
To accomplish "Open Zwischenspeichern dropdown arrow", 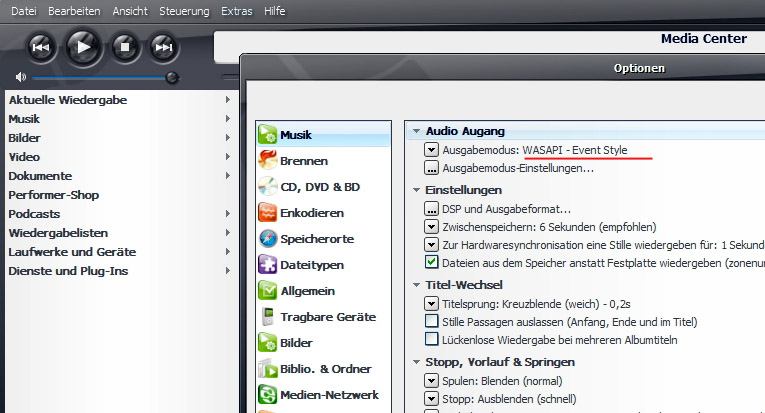I will [431, 226].
